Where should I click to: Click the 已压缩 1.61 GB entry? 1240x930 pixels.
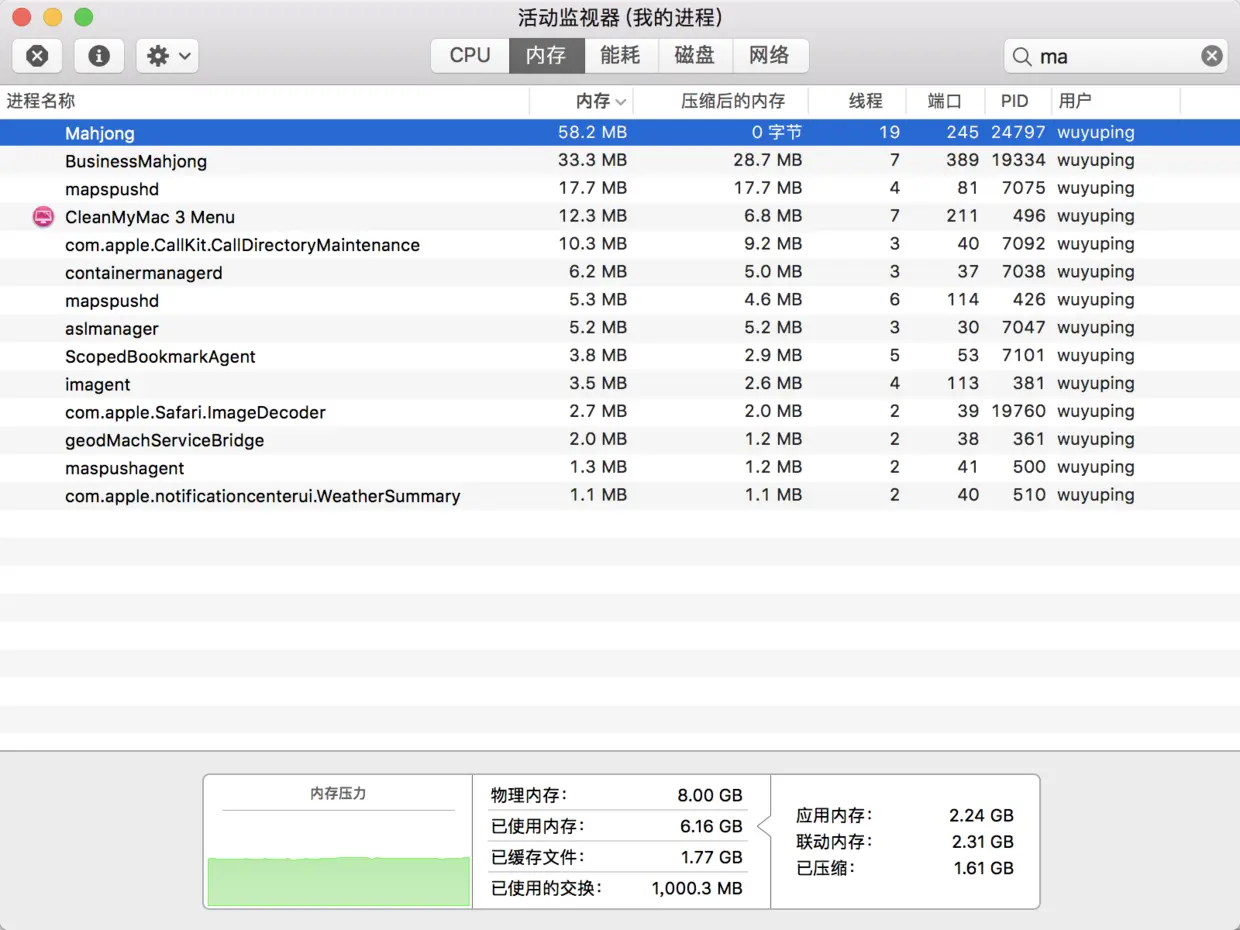[x=905, y=867]
